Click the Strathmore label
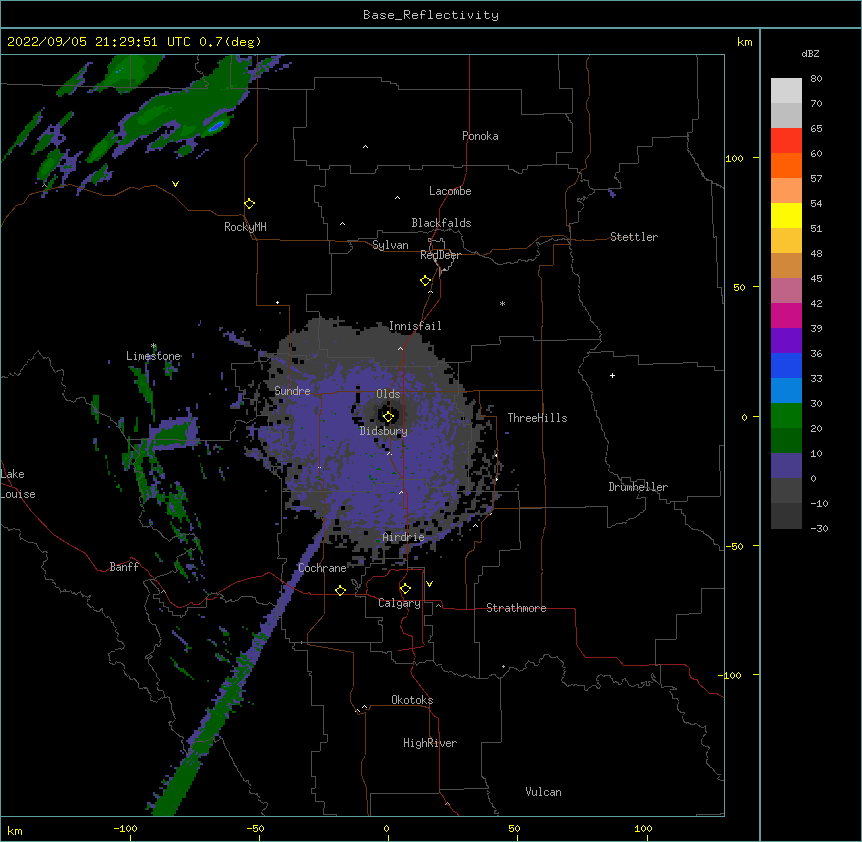 click(x=516, y=608)
